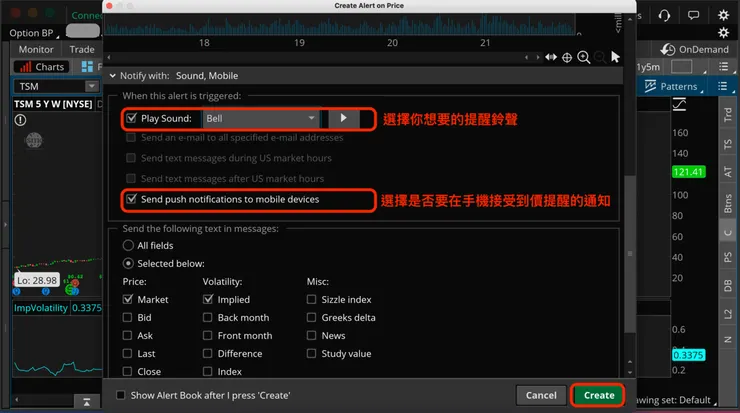Click the TSM symbol input field
Viewport: 740px width, 413px height.
50,86
